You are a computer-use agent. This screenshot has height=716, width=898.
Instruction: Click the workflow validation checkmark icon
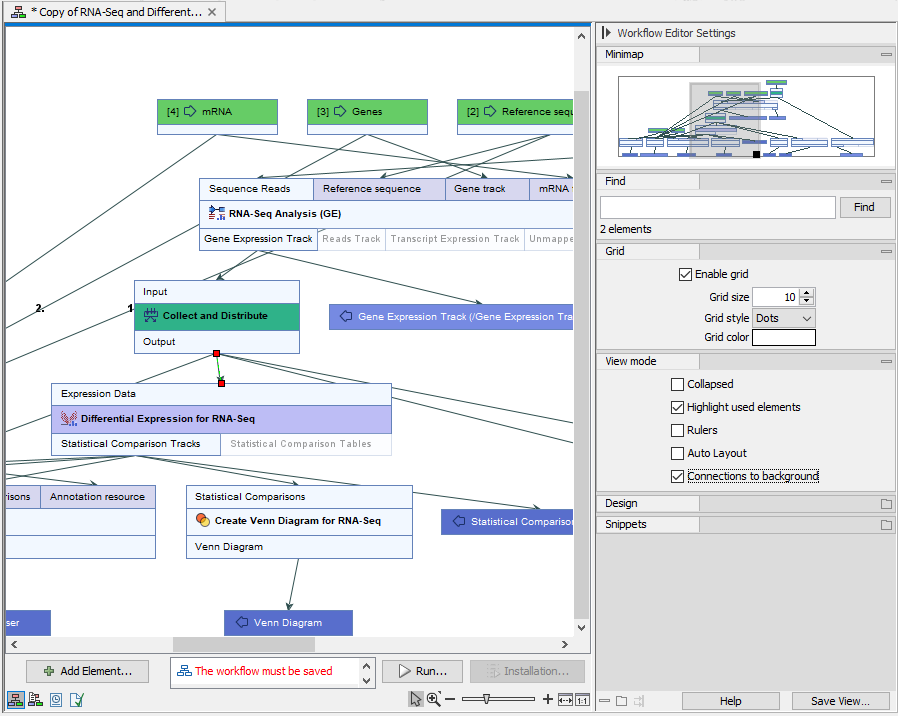(75, 699)
